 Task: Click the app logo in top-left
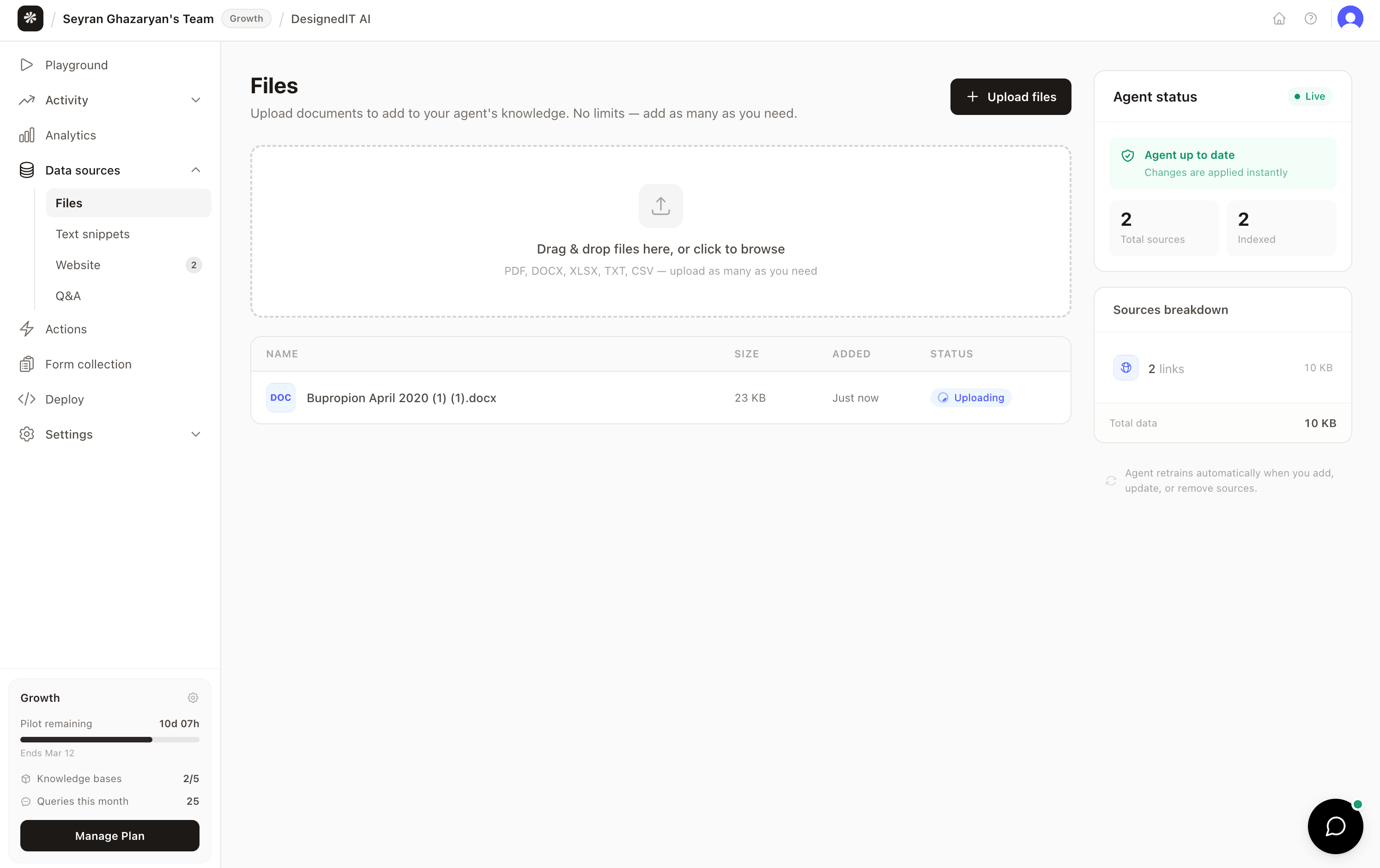point(30,19)
